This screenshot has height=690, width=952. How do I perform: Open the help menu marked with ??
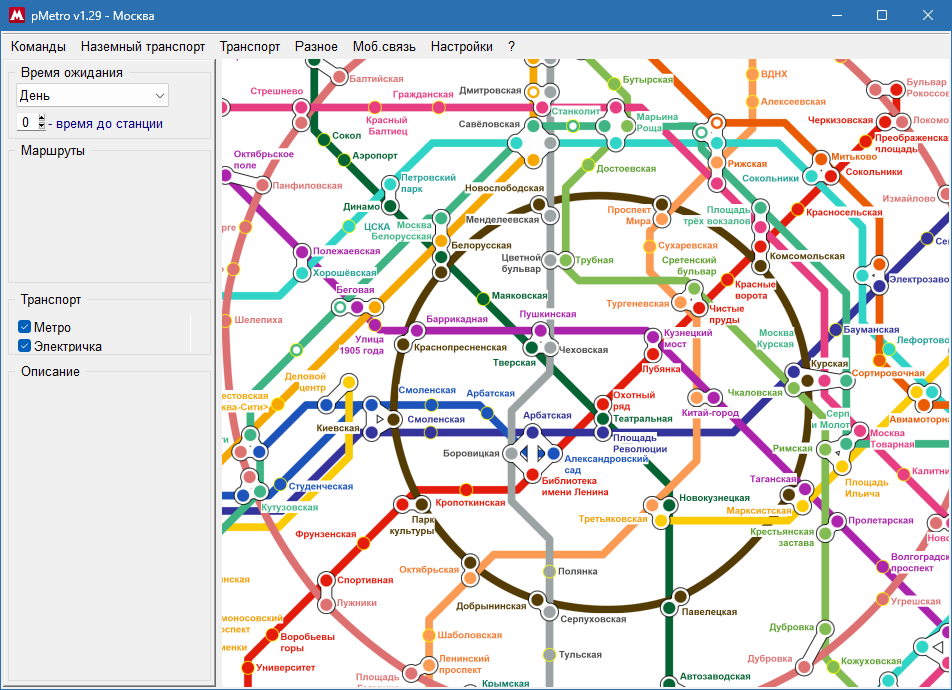511,46
